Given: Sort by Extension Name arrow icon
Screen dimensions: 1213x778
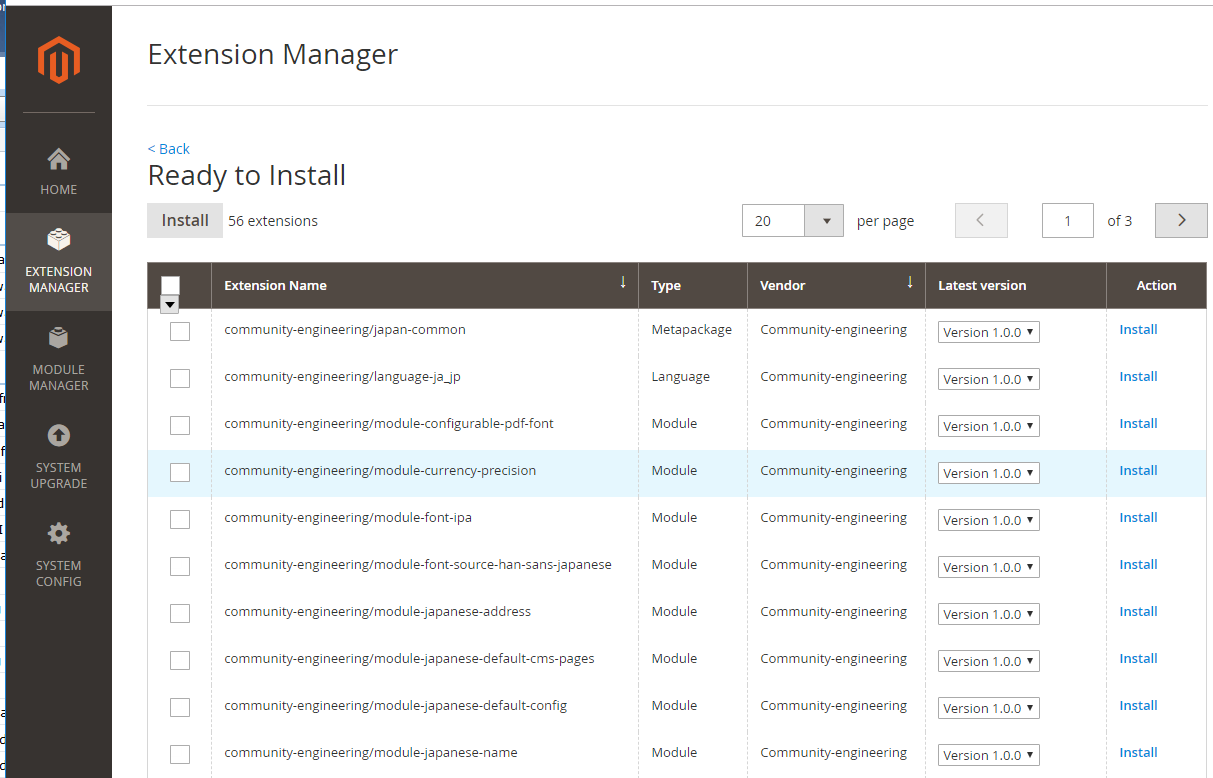Looking at the screenshot, I should click(x=623, y=283).
